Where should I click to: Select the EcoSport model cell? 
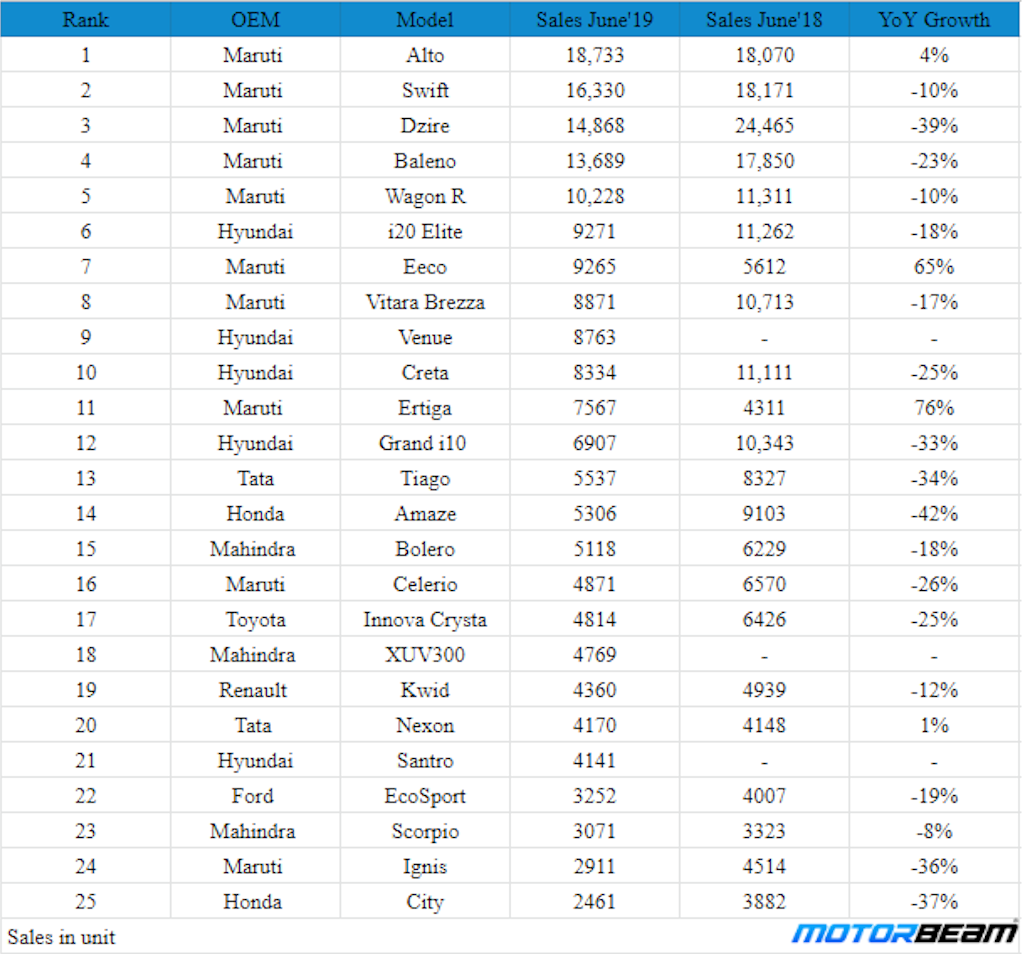click(x=425, y=795)
